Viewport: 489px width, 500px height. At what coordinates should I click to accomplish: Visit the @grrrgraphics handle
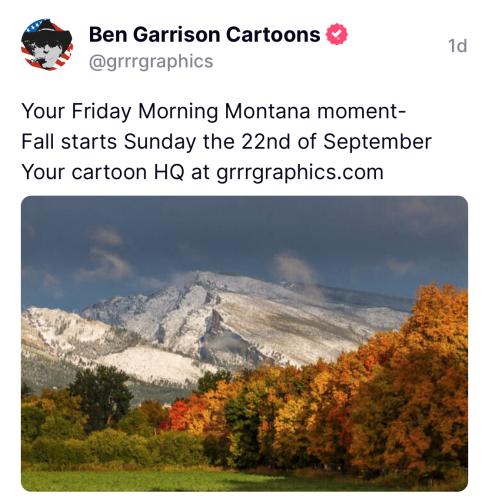[x=151, y=62]
